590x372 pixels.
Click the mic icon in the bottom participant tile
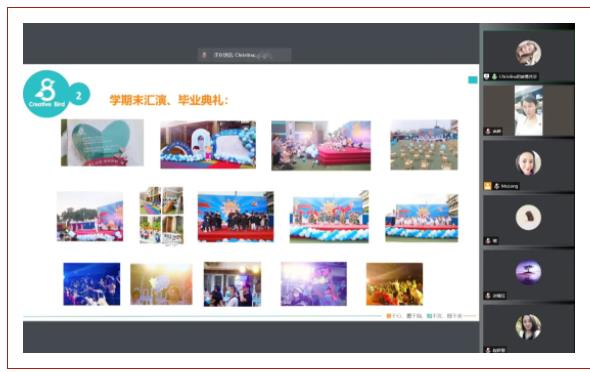click(x=488, y=350)
